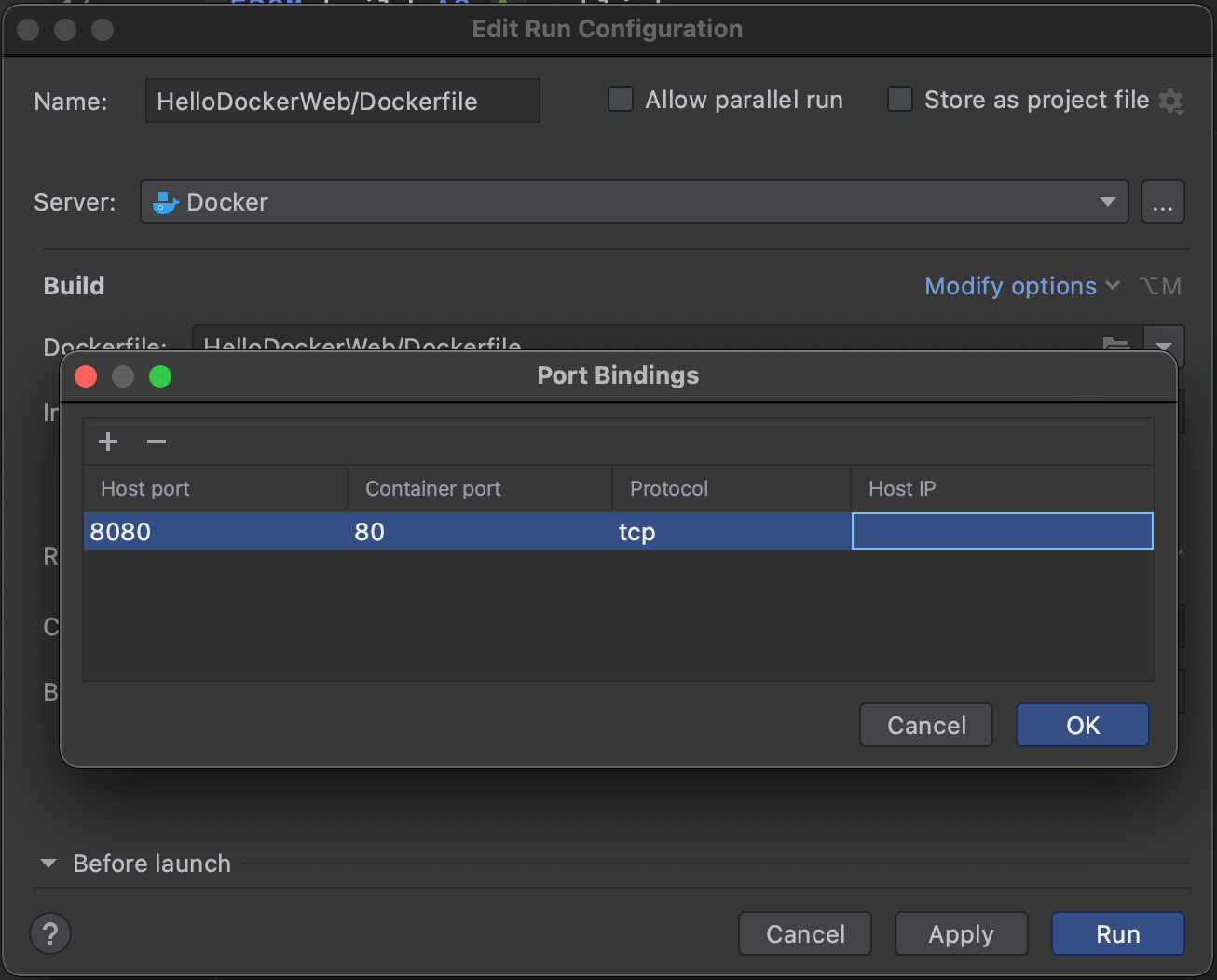The height and width of the screenshot is (980, 1217).
Task: Enable the Allow parallel run checkbox
Action: [621, 100]
